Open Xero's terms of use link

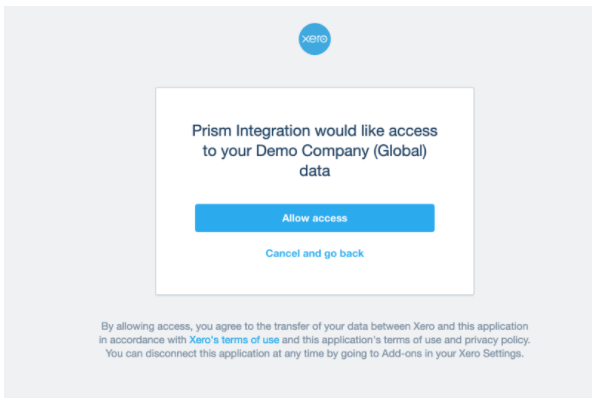tap(234, 340)
